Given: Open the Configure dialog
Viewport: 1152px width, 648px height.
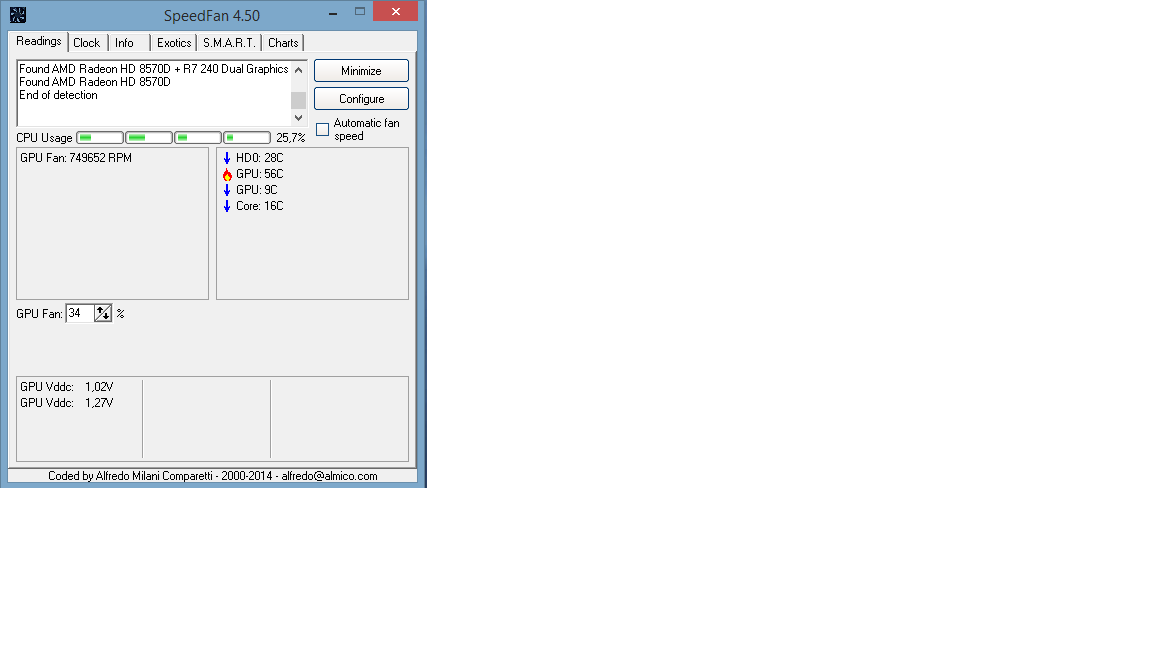Looking at the screenshot, I should point(361,98).
